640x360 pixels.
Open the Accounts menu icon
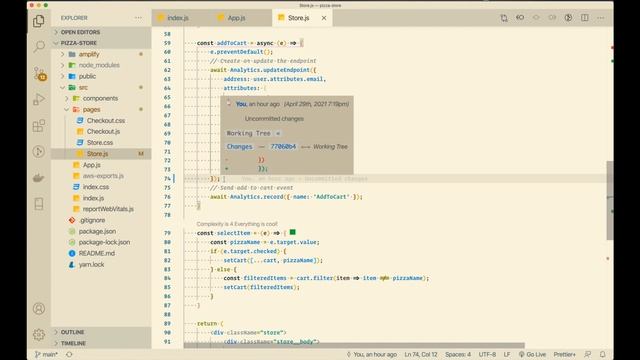coord(39,309)
